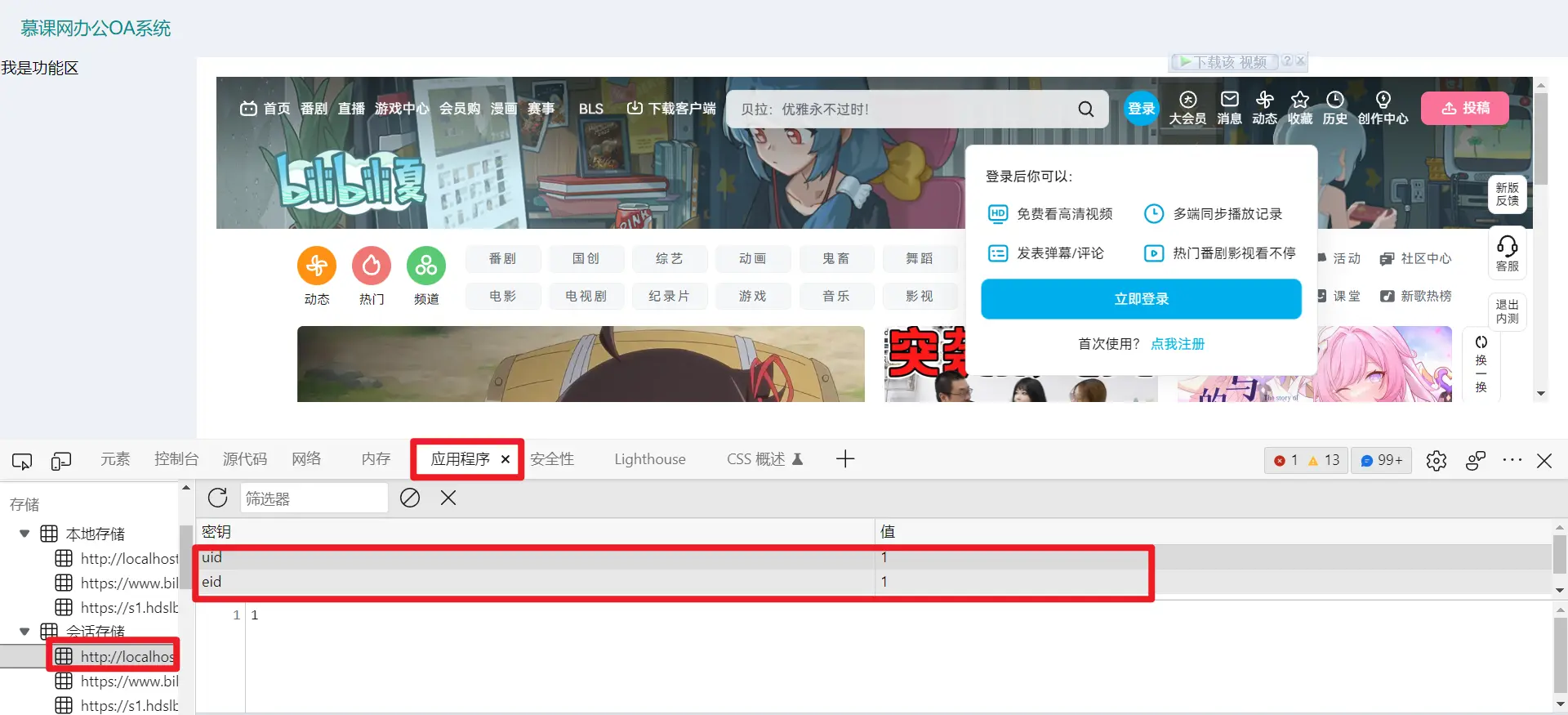Toggle the device emulation toolbar
The width and height of the screenshot is (1568, 715).
coord(61,461)
